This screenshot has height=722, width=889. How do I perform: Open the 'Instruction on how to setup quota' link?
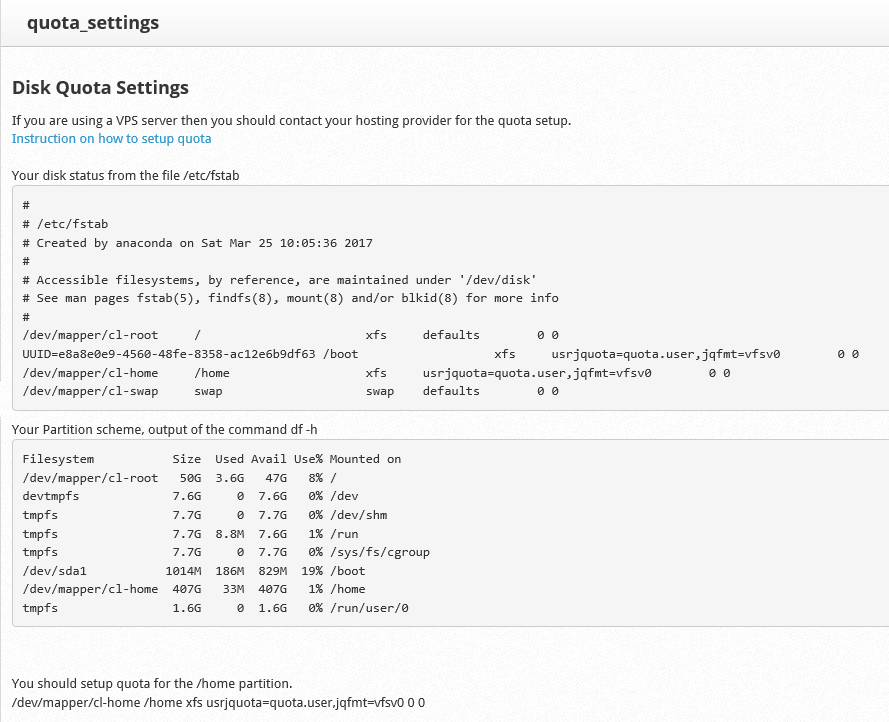(x=111, y=139)
